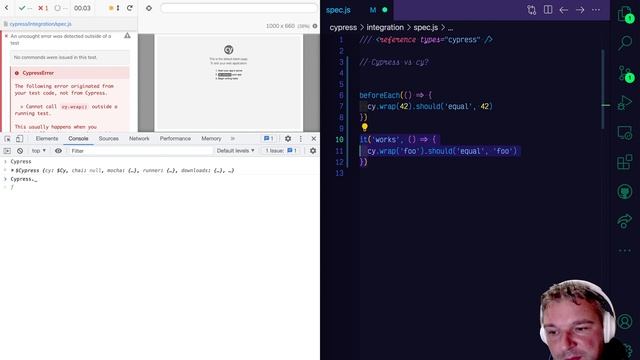Click the pending tests count
640x360 pixels.
[61, 8]
